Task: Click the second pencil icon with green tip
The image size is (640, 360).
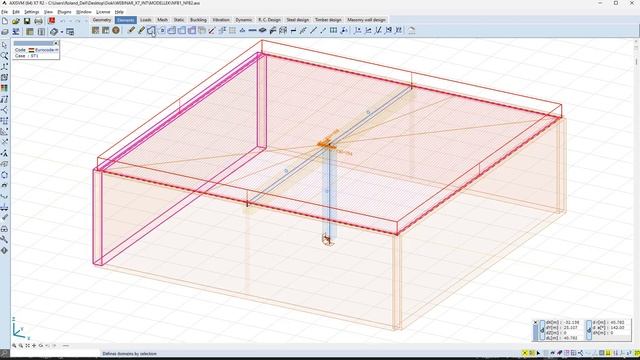Action: [141, 30]
